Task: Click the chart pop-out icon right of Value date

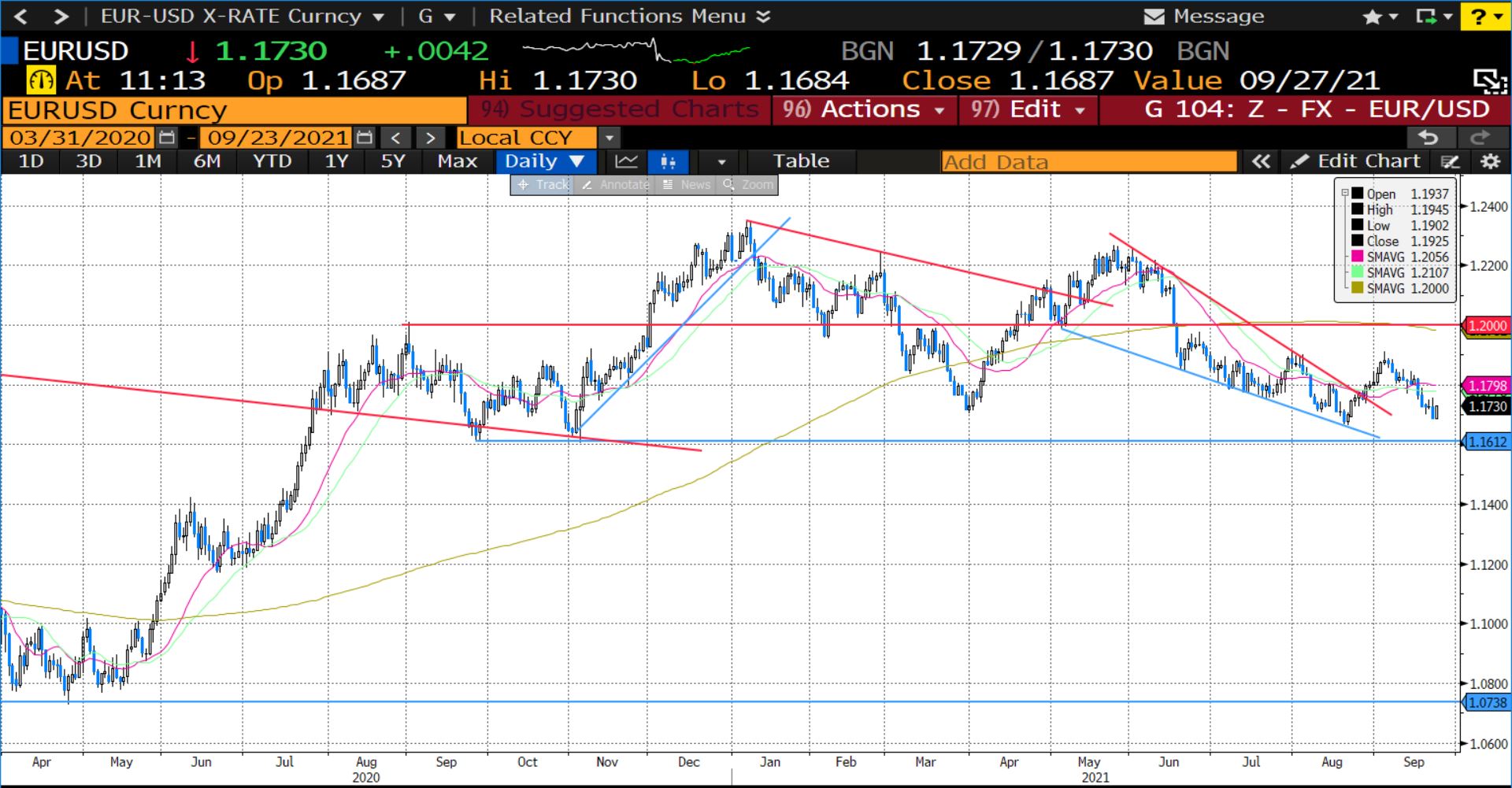Action: [x=1489, y=81]
